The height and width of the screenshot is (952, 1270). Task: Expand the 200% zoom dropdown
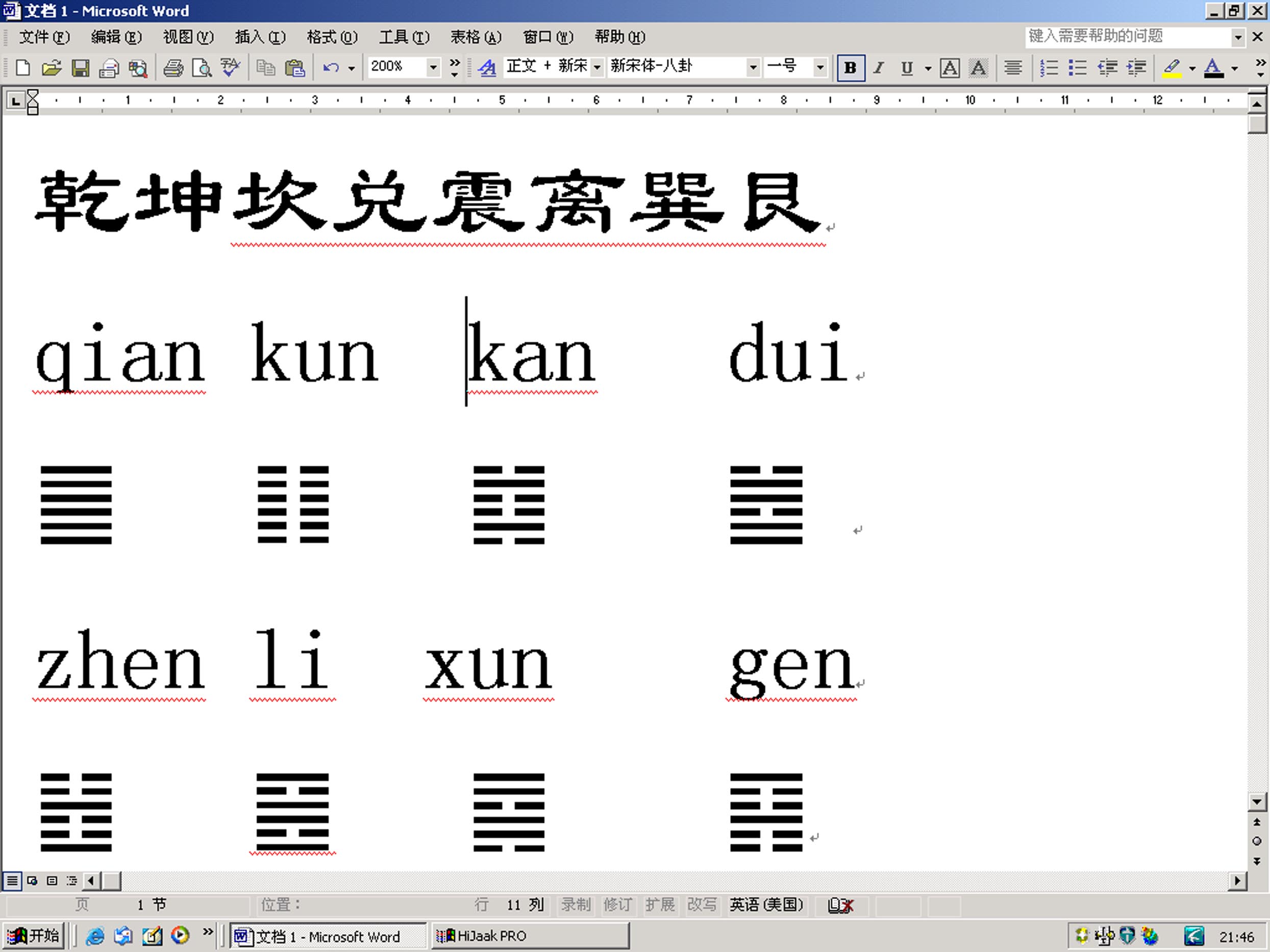434,68
